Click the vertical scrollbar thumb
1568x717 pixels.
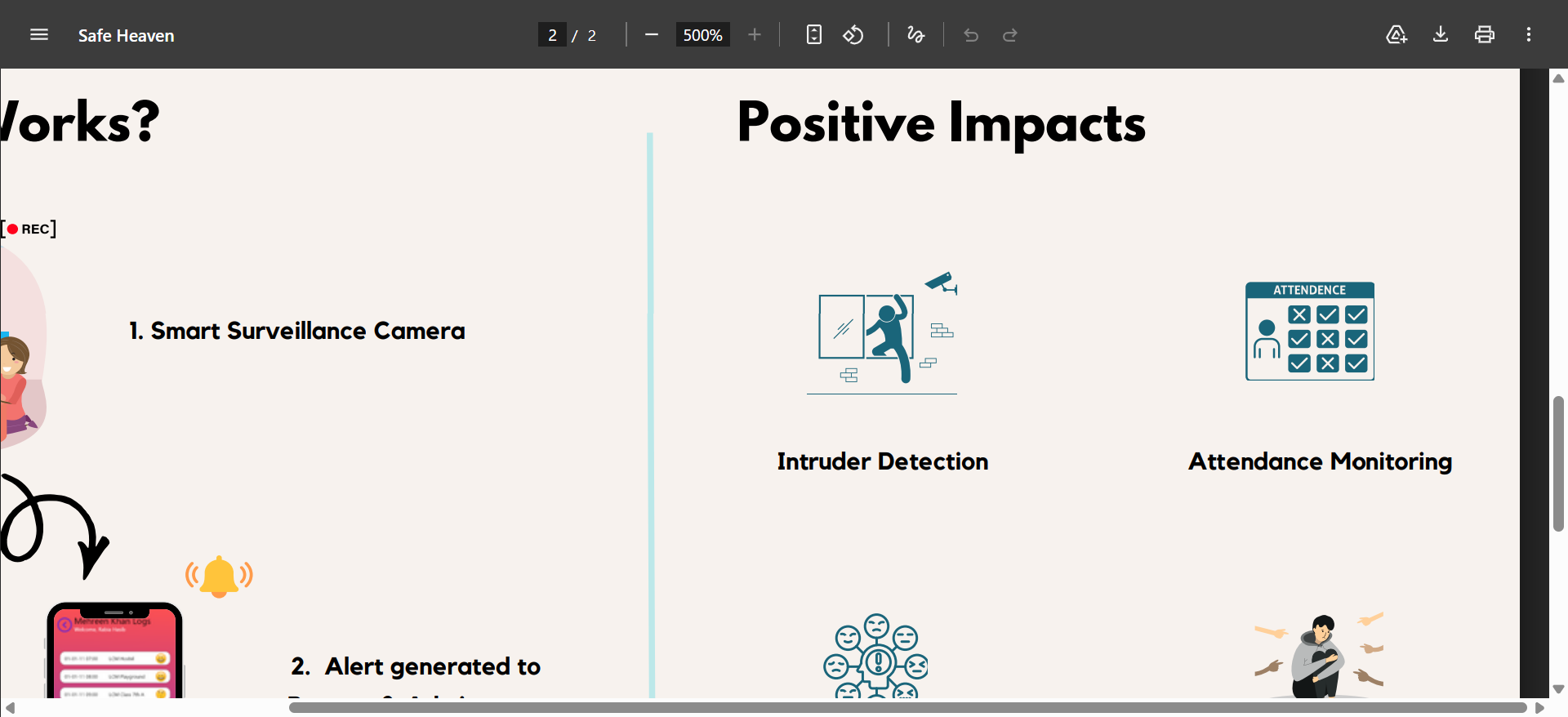point(1558,463)
